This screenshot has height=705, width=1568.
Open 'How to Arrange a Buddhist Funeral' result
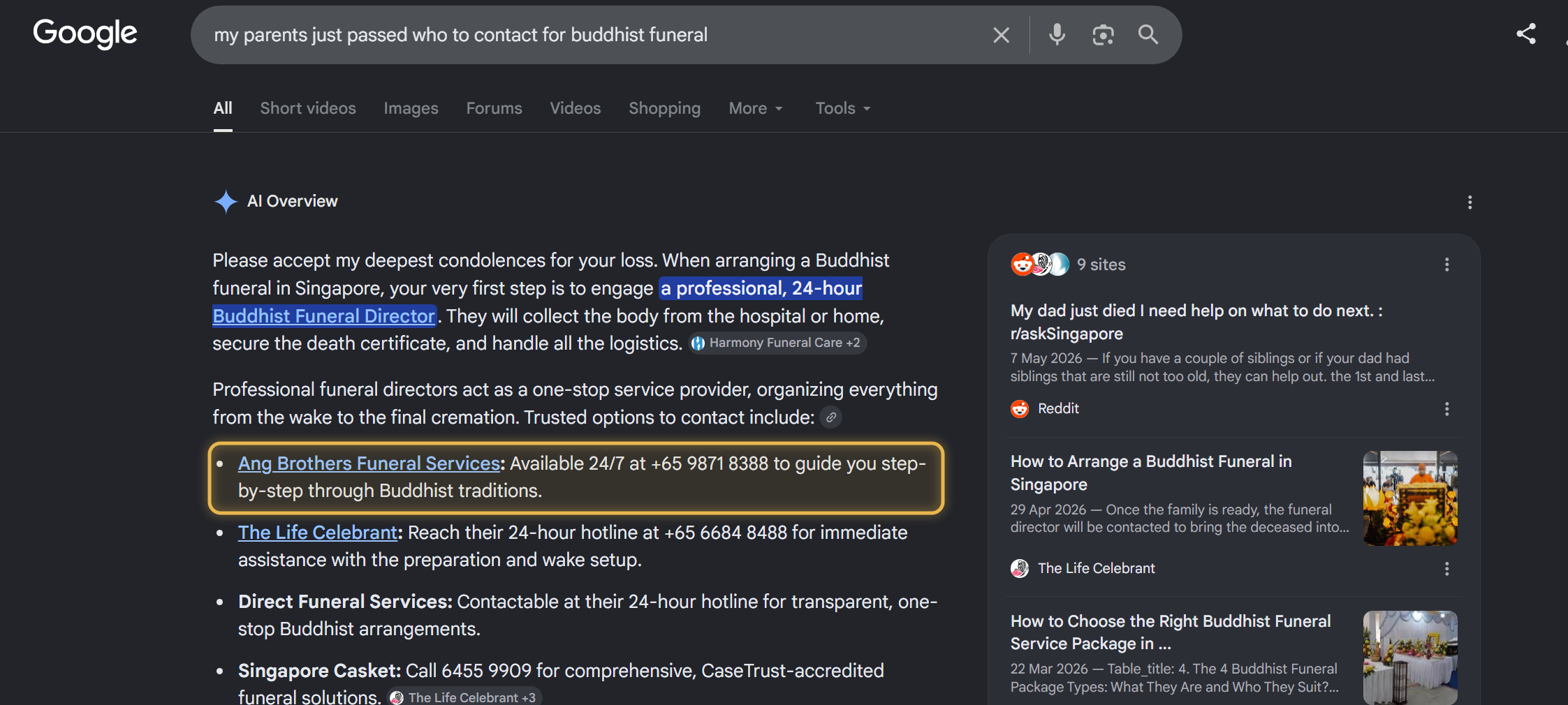pos(1151,473)
